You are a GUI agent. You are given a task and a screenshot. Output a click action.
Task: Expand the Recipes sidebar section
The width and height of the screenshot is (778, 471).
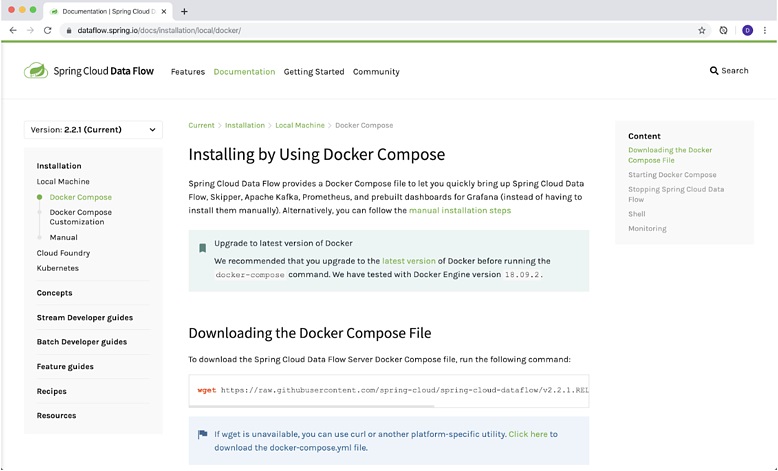pos(52,391)
